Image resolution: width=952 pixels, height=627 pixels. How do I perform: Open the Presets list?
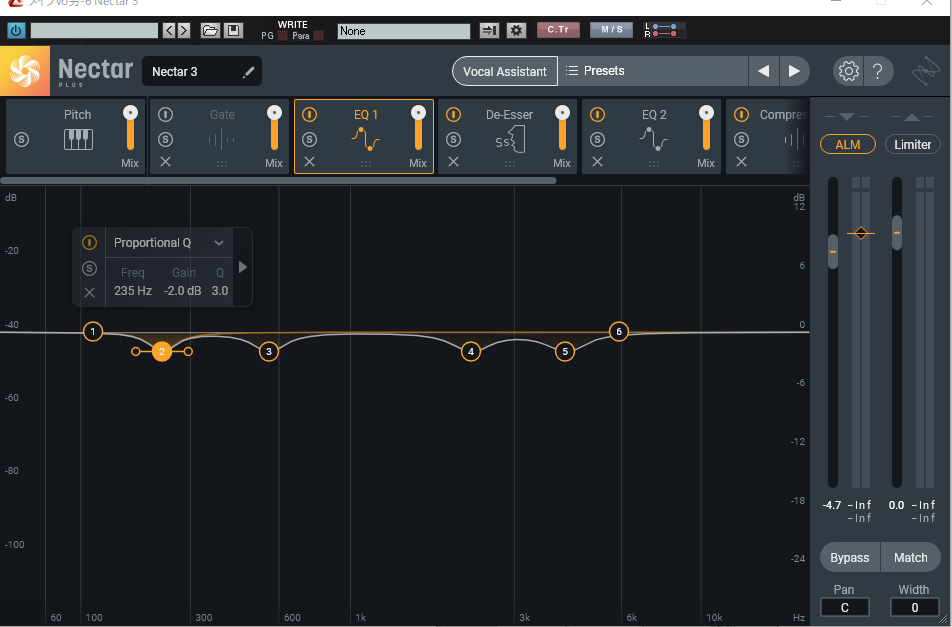click(x=653, y=71)
